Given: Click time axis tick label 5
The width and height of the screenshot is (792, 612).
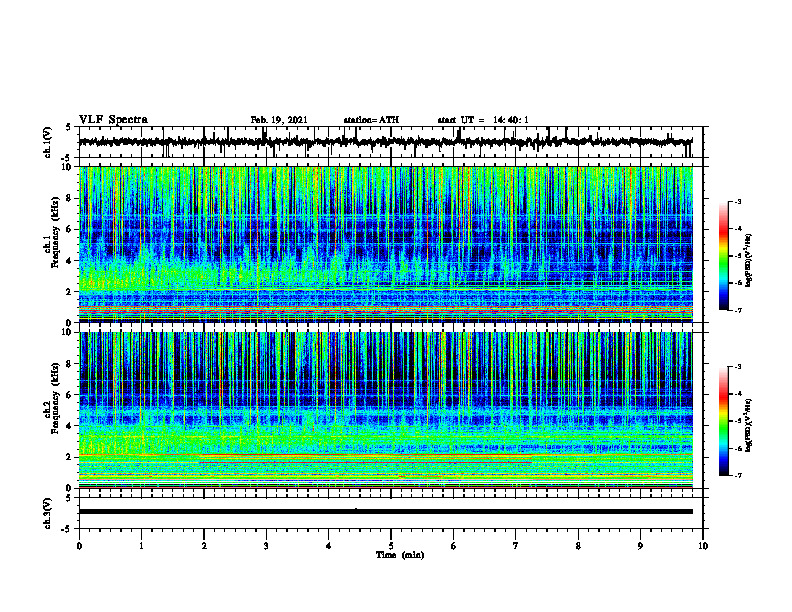Looking at the screenshot, I should tap(391, 546).
